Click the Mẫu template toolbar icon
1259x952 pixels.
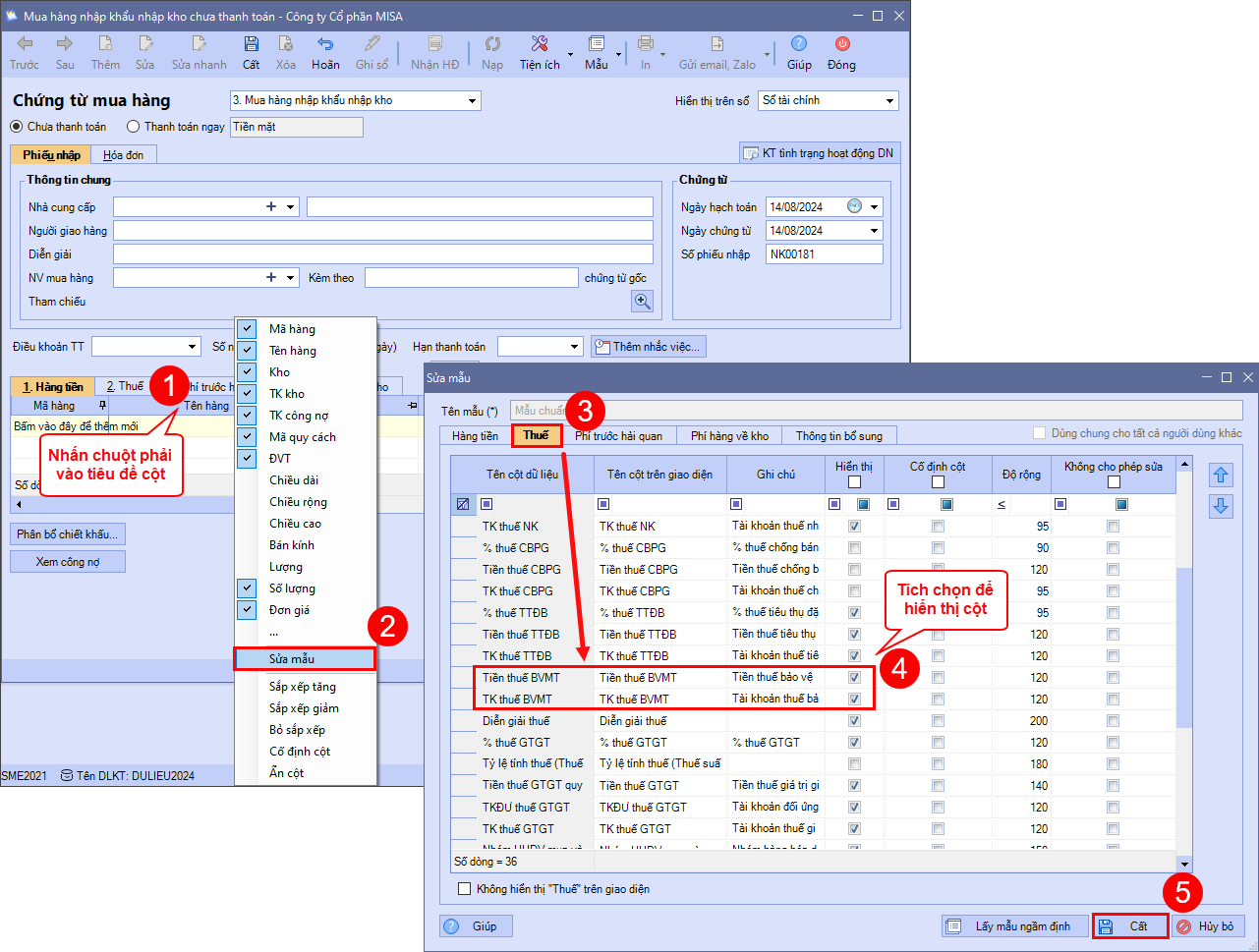point(596,44)
